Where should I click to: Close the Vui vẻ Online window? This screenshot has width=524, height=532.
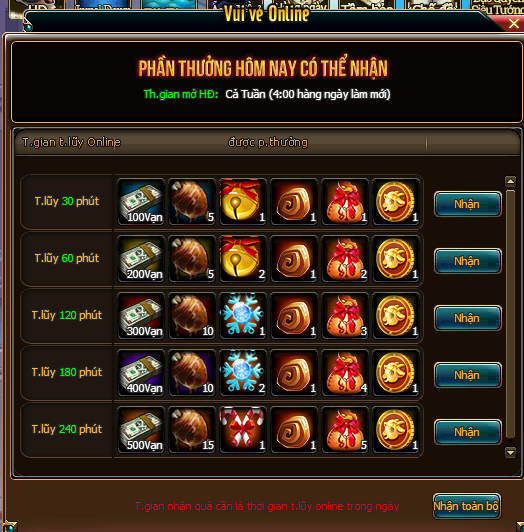(x=514, y=24)
